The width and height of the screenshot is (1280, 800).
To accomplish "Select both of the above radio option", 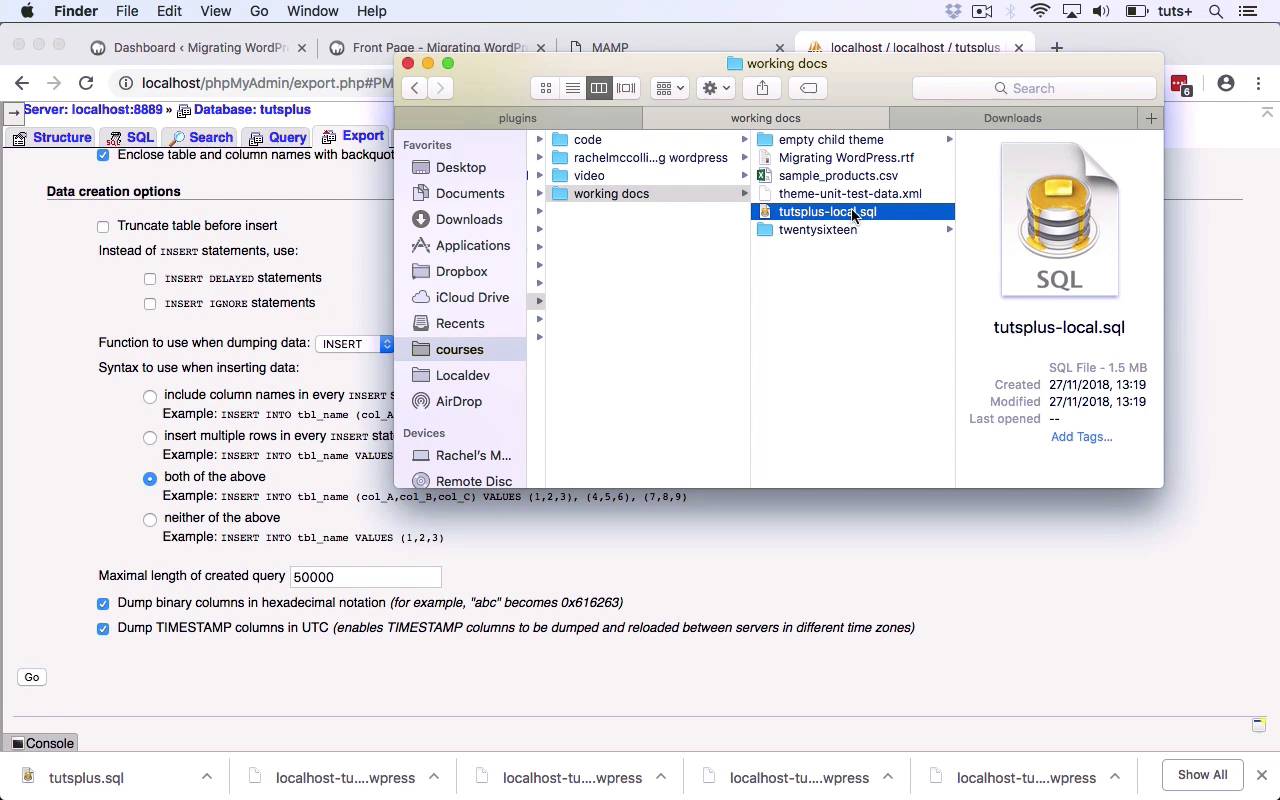I will click(150, 479).
